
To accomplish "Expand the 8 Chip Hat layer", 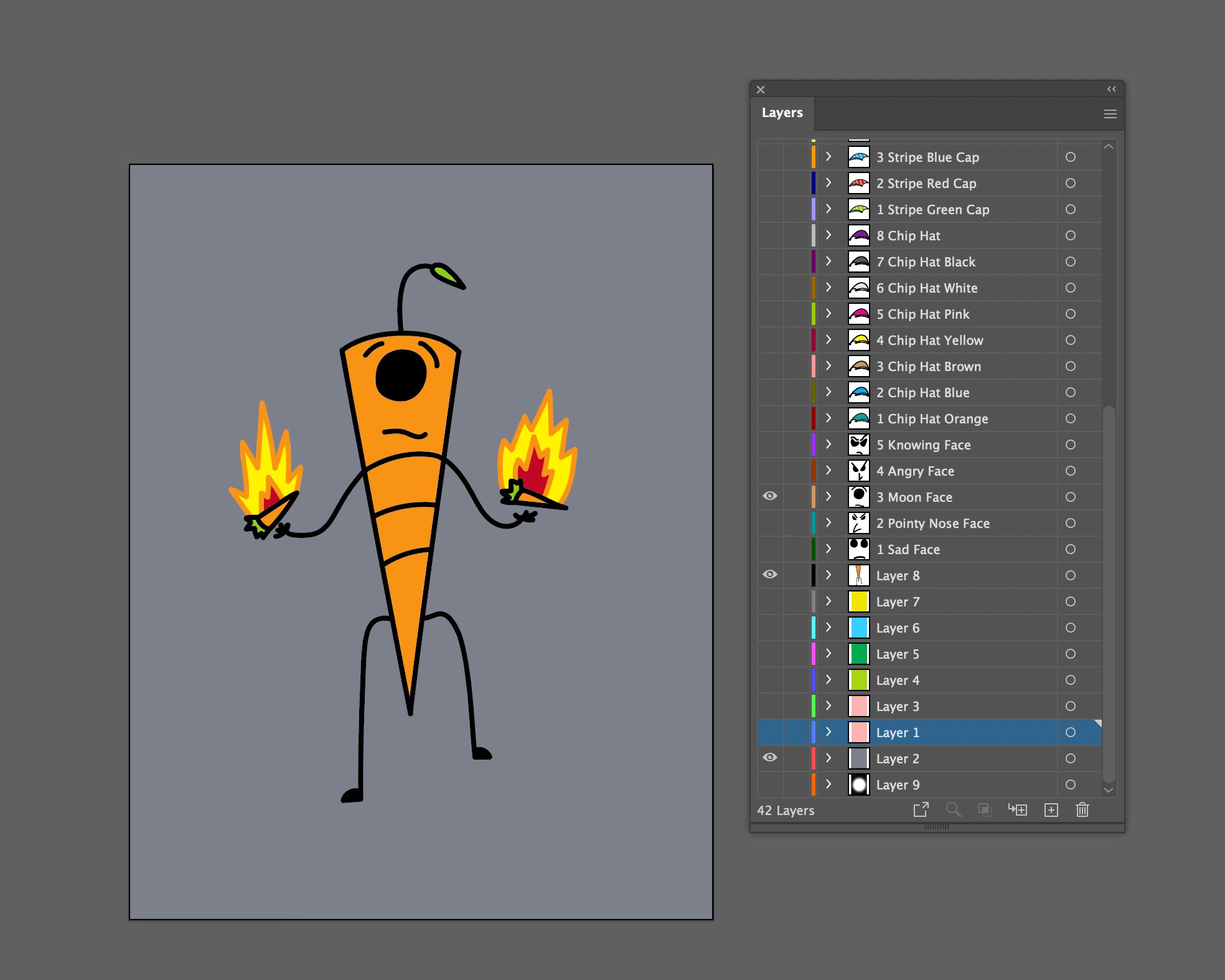I will click(x=828, y=235).
